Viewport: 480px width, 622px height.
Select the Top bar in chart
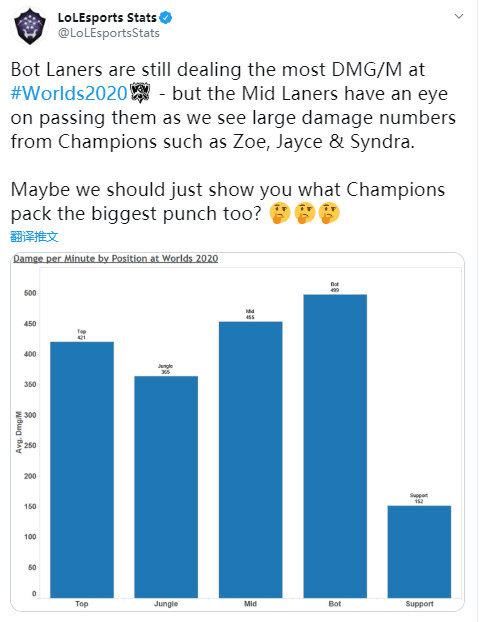coord(82,470)
